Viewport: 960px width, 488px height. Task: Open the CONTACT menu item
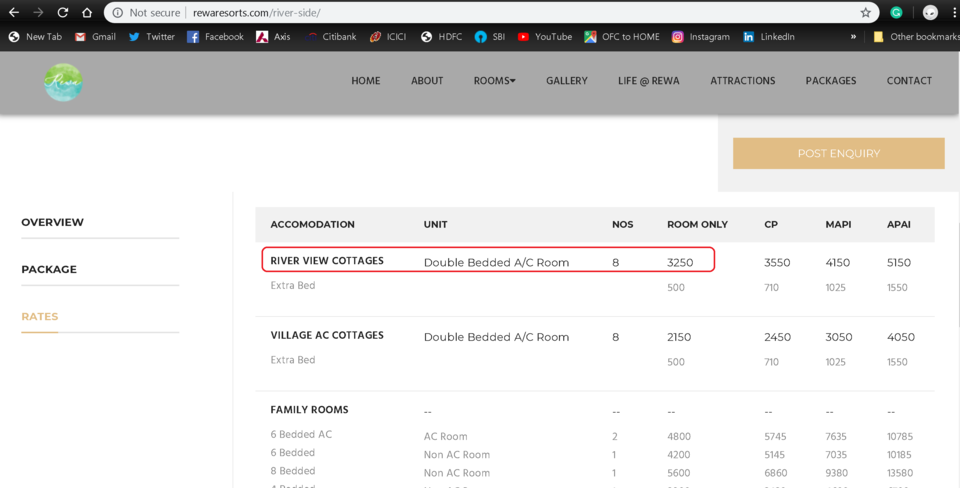[x=909, y=81]
